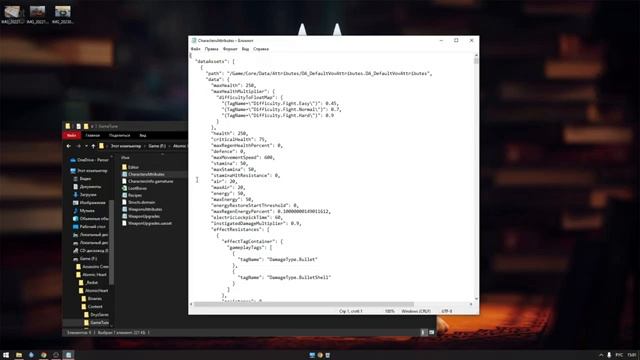This screenshot has width=640, height=360.
Task: Click the red Файл tab in Explorer
Action: coord(71,136)
